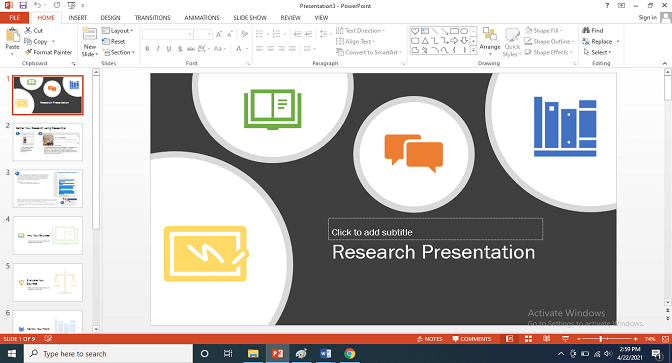Image resolution: width=672 pixels, height=363 pixels.
Task: Open spell check icon in status bar
Action: [48, 339]
